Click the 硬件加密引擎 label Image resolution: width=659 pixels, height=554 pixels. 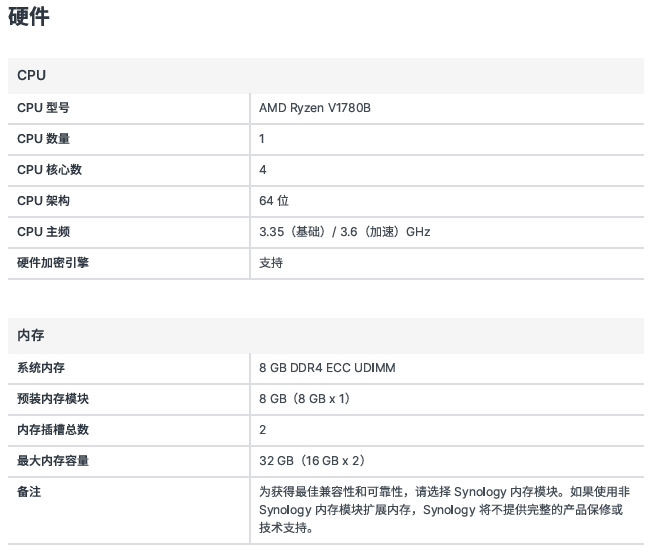click(x=60, y=263)
